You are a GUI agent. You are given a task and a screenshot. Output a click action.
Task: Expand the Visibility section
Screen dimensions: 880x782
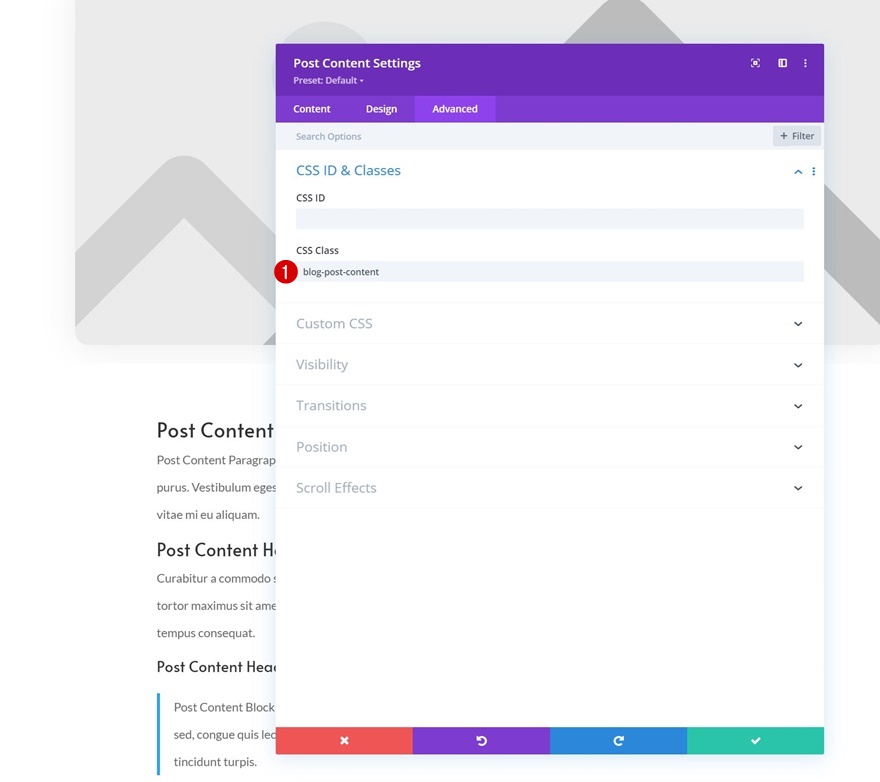(x=549, y=364)
